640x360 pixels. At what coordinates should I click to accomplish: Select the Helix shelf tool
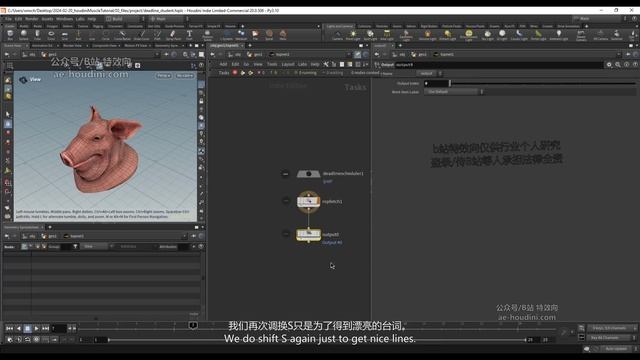click(283, 35)
